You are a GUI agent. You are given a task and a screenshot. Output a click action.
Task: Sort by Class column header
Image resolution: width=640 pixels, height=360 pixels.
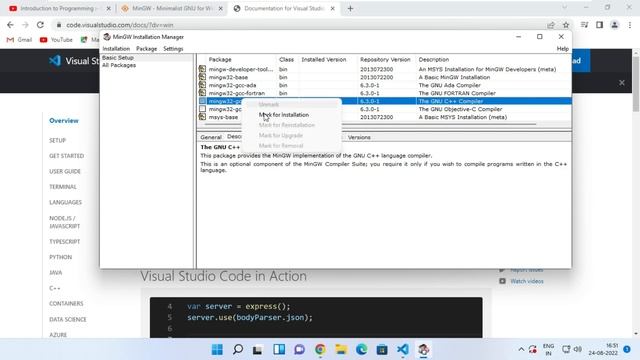(x=287, y=60)
